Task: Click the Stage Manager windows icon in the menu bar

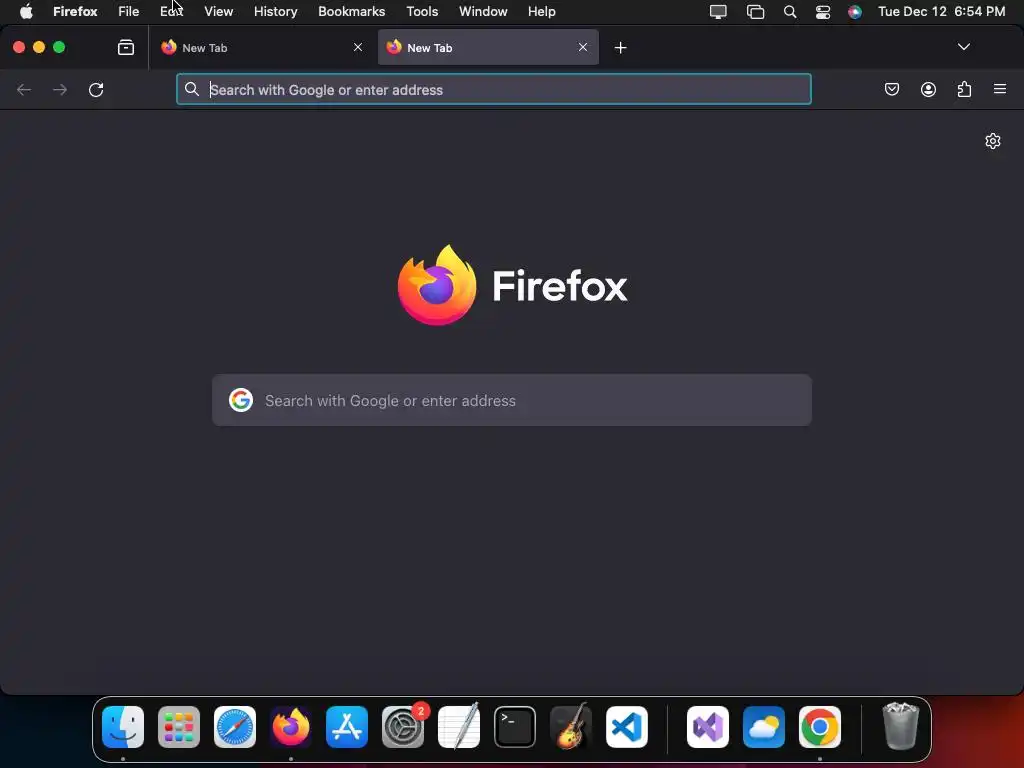Action: coord(756,12)
